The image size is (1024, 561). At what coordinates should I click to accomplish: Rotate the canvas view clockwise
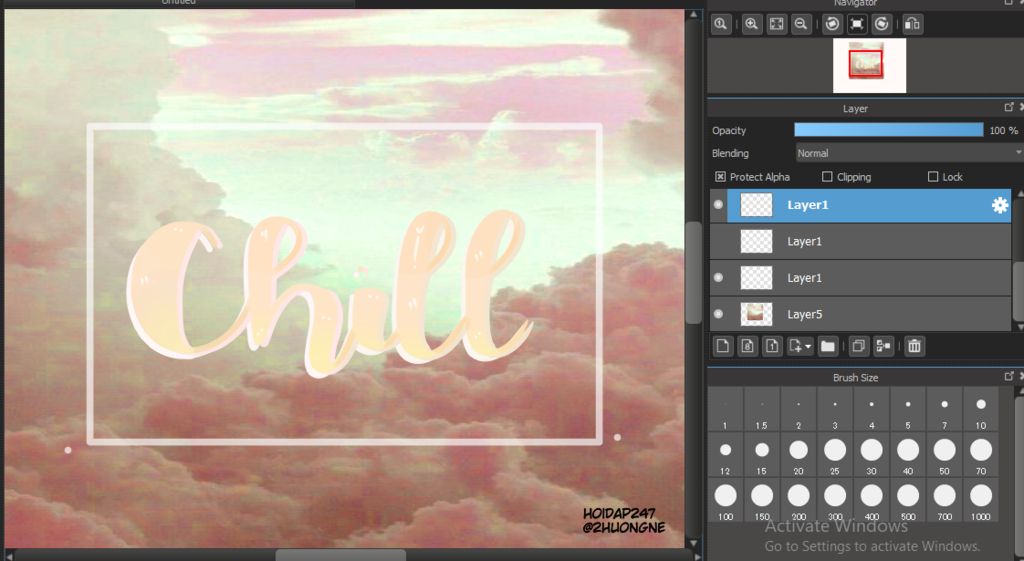click(x=882, y=24)
